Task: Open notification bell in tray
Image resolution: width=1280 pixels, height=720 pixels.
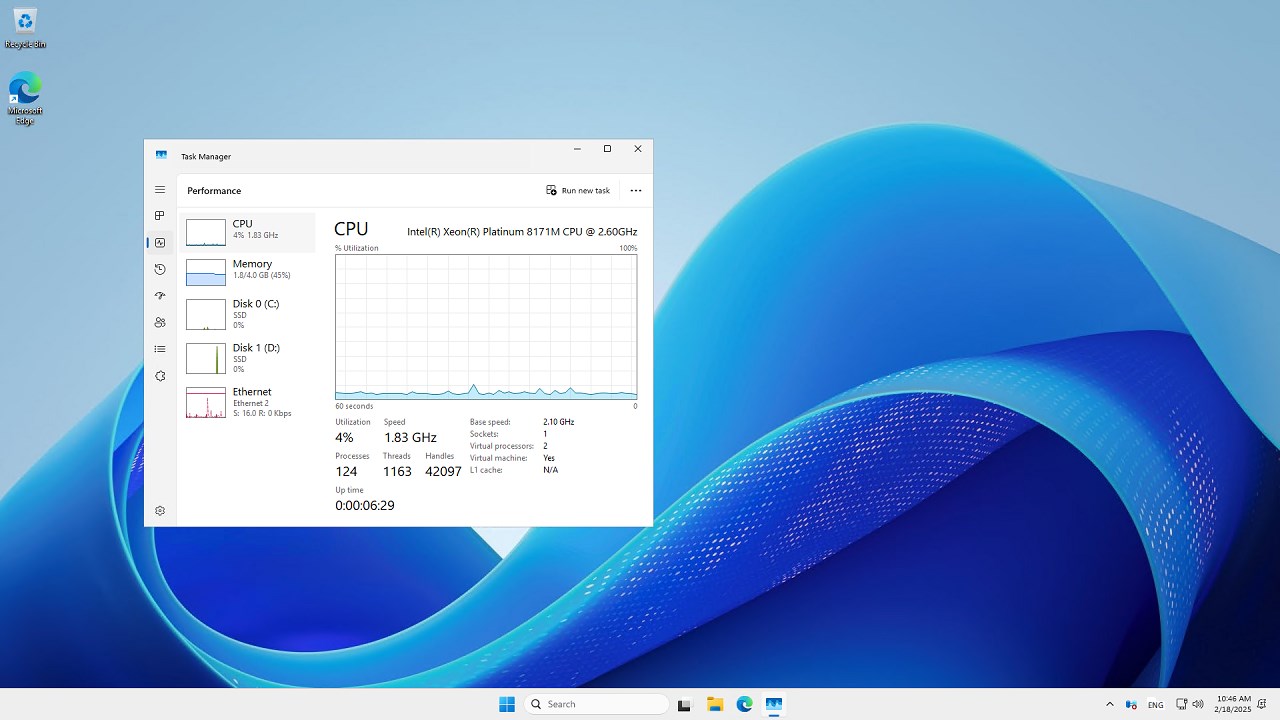Action: point(1262,704)
